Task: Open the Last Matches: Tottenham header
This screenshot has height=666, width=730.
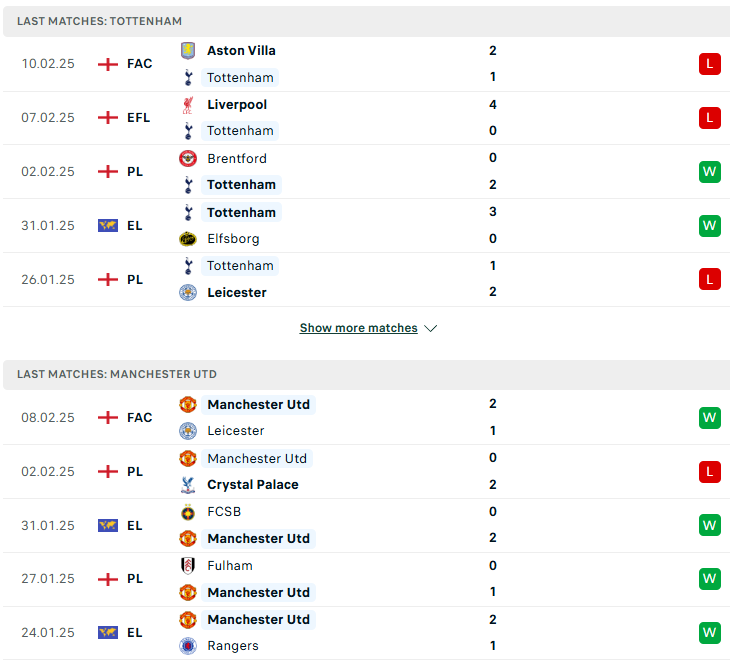Action: [x=100, y=21]
